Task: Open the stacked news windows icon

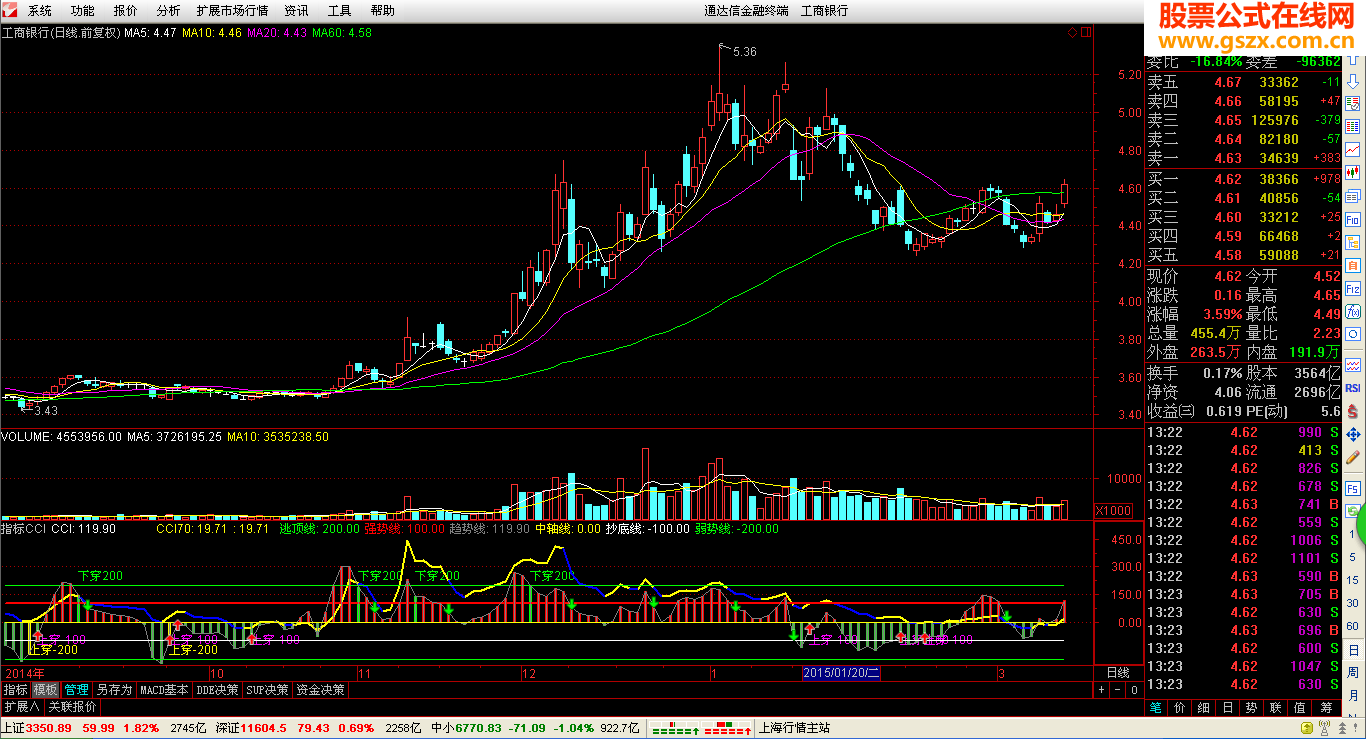Action: pyautogui.click(x=1352, y=196)
